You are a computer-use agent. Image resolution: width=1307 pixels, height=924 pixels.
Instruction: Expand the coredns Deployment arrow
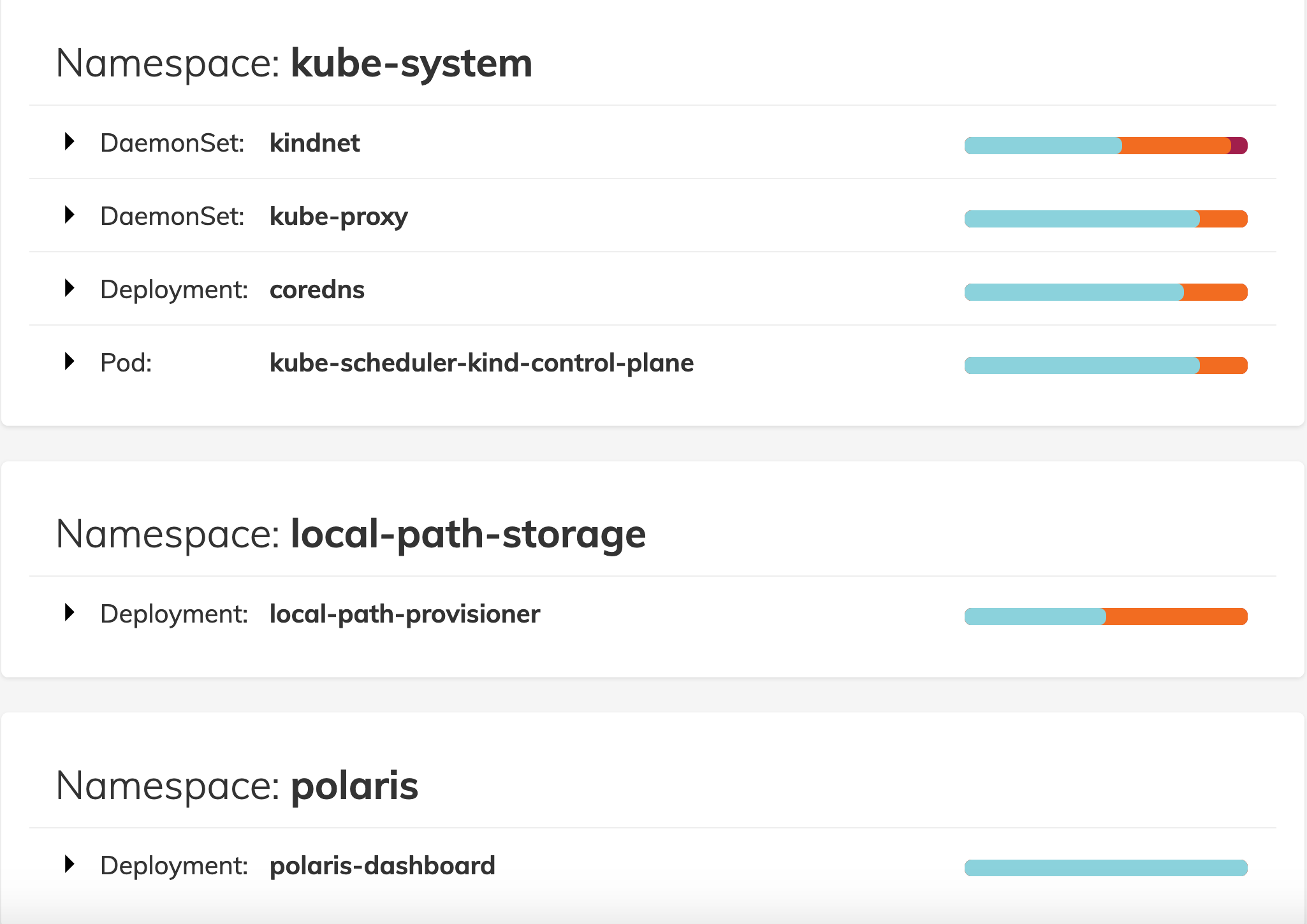(69, 288)
